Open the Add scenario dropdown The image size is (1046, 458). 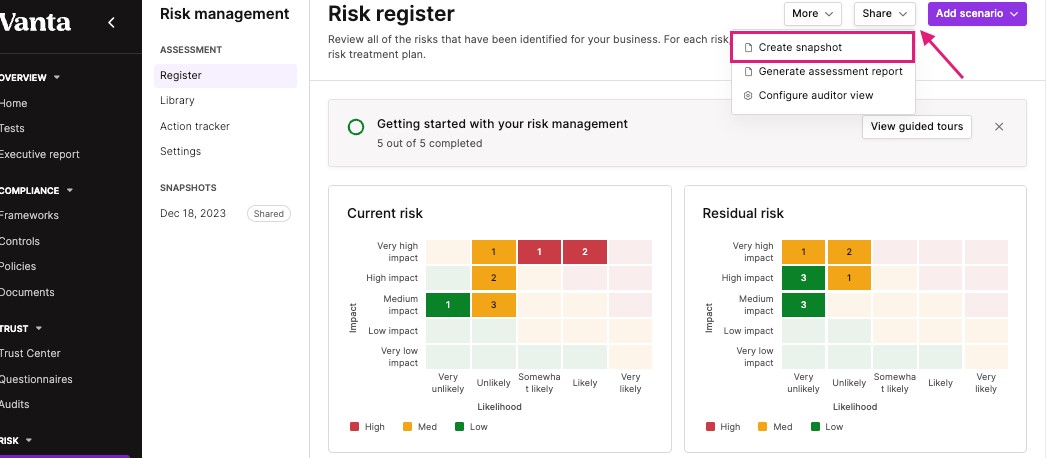click(977, 13)
